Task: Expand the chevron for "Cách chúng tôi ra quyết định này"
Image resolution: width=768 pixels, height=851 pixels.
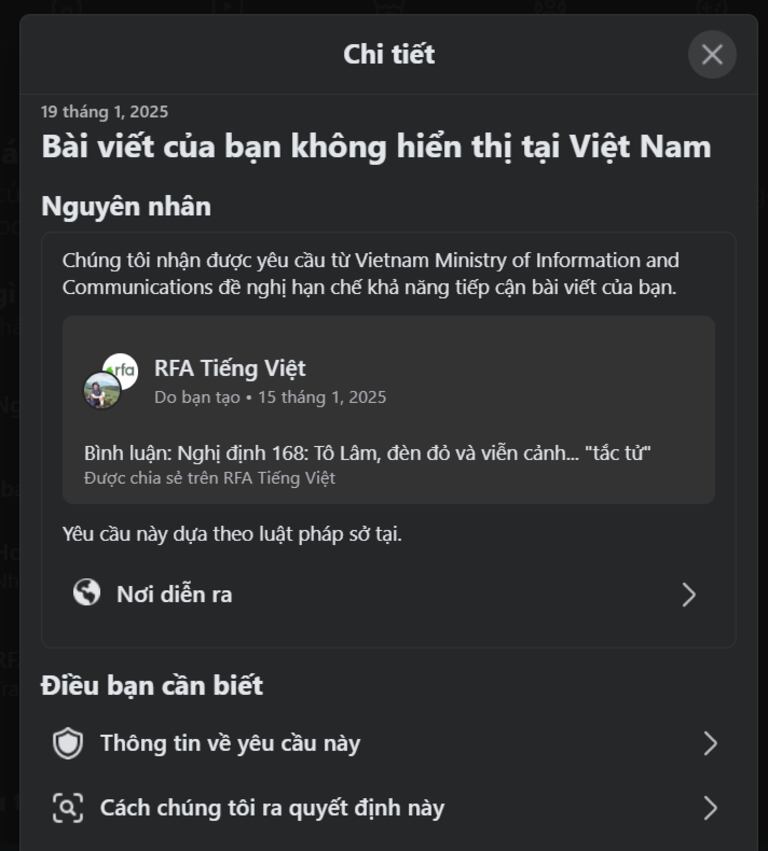Action: pos(710,807)
